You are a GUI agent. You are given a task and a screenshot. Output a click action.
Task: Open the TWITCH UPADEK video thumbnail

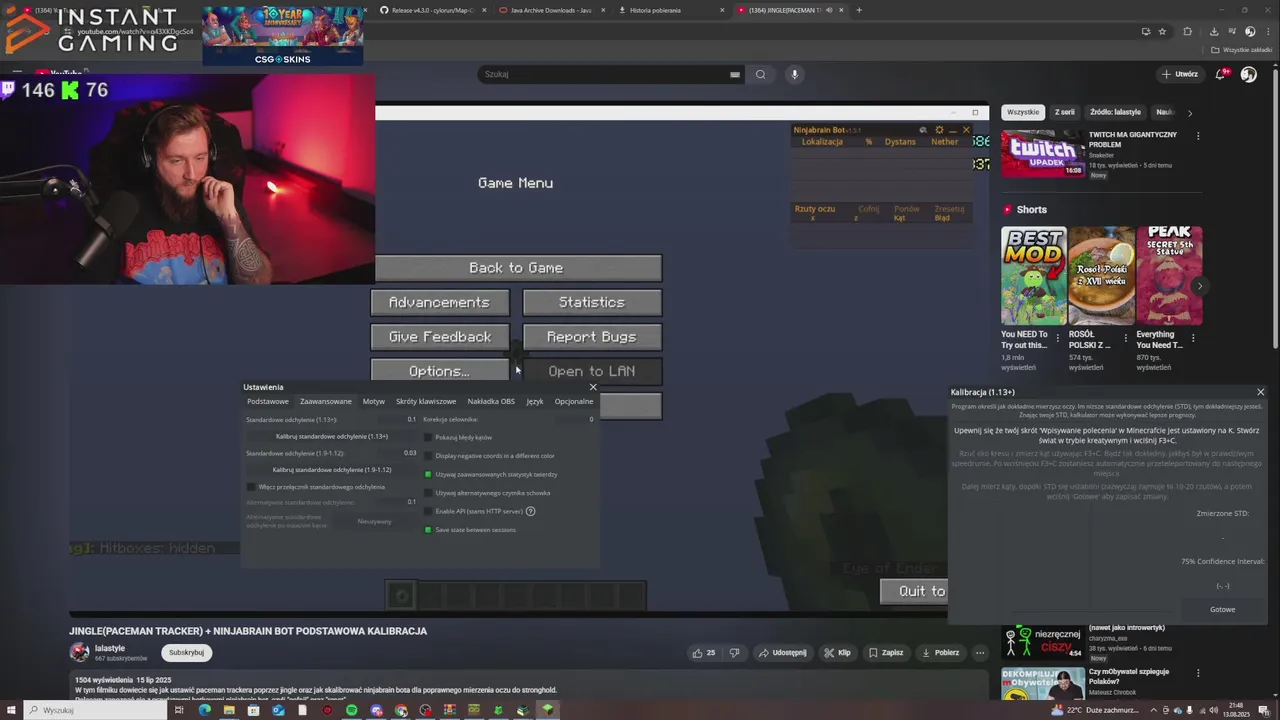coord(1043,152)
